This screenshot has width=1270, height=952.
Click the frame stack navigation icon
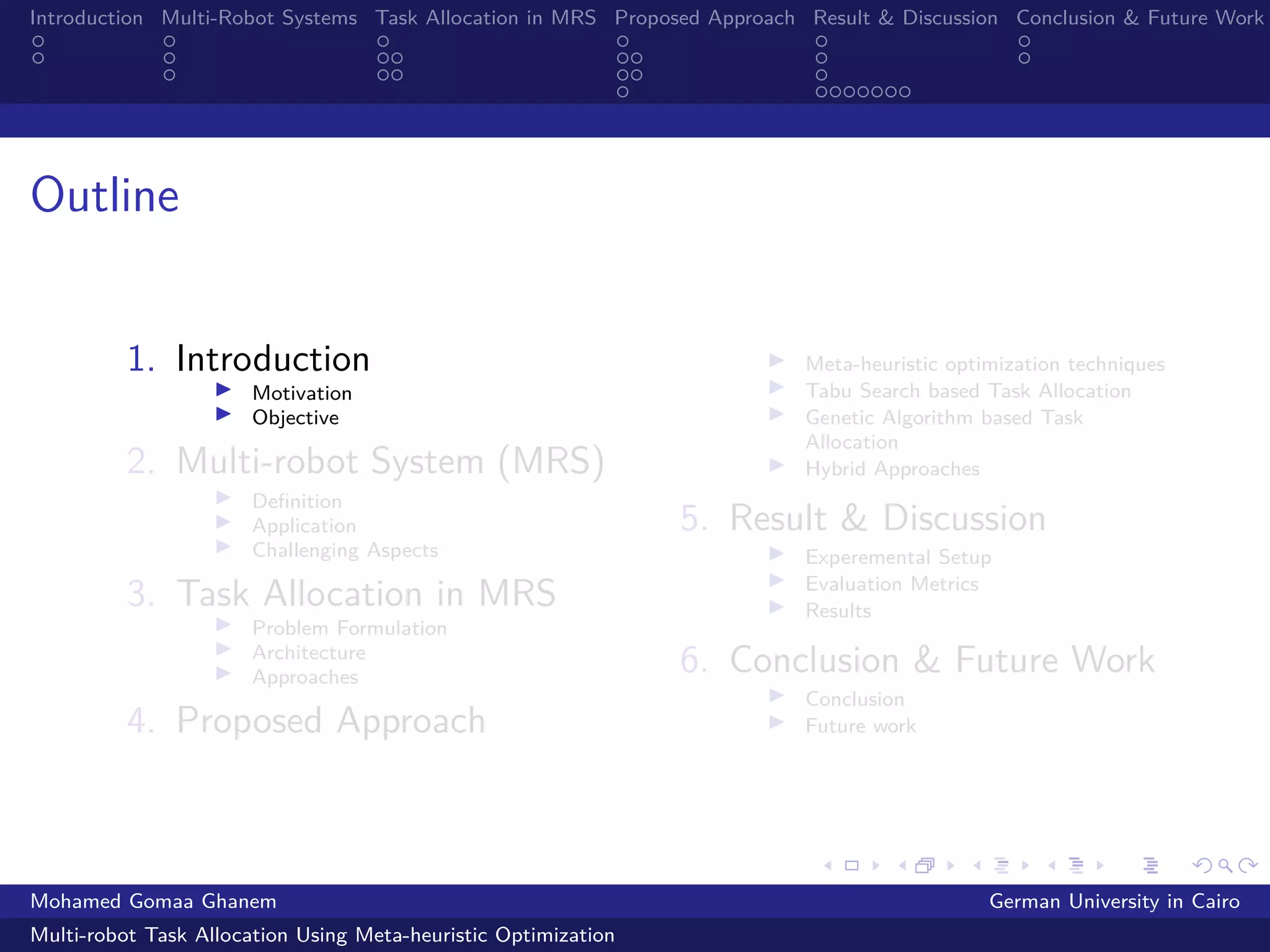(925, 866)
